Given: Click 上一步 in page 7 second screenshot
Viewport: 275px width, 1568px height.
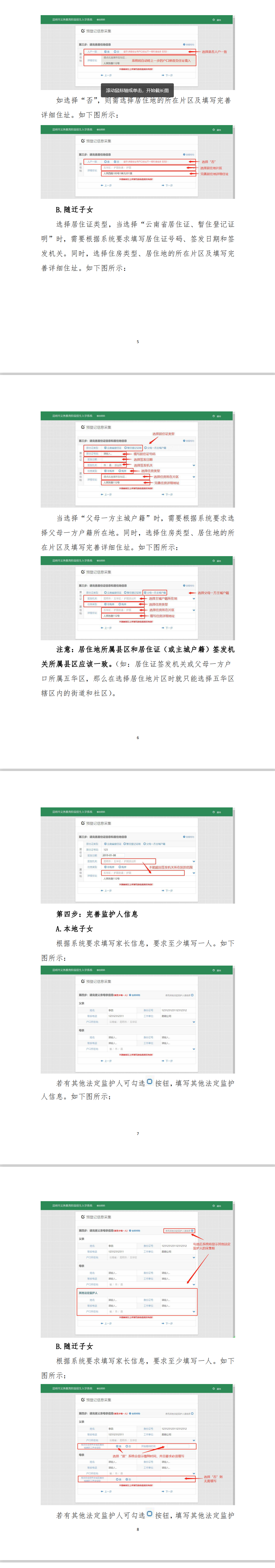Looking at the screenshot, I should (x=107, y=1061).
